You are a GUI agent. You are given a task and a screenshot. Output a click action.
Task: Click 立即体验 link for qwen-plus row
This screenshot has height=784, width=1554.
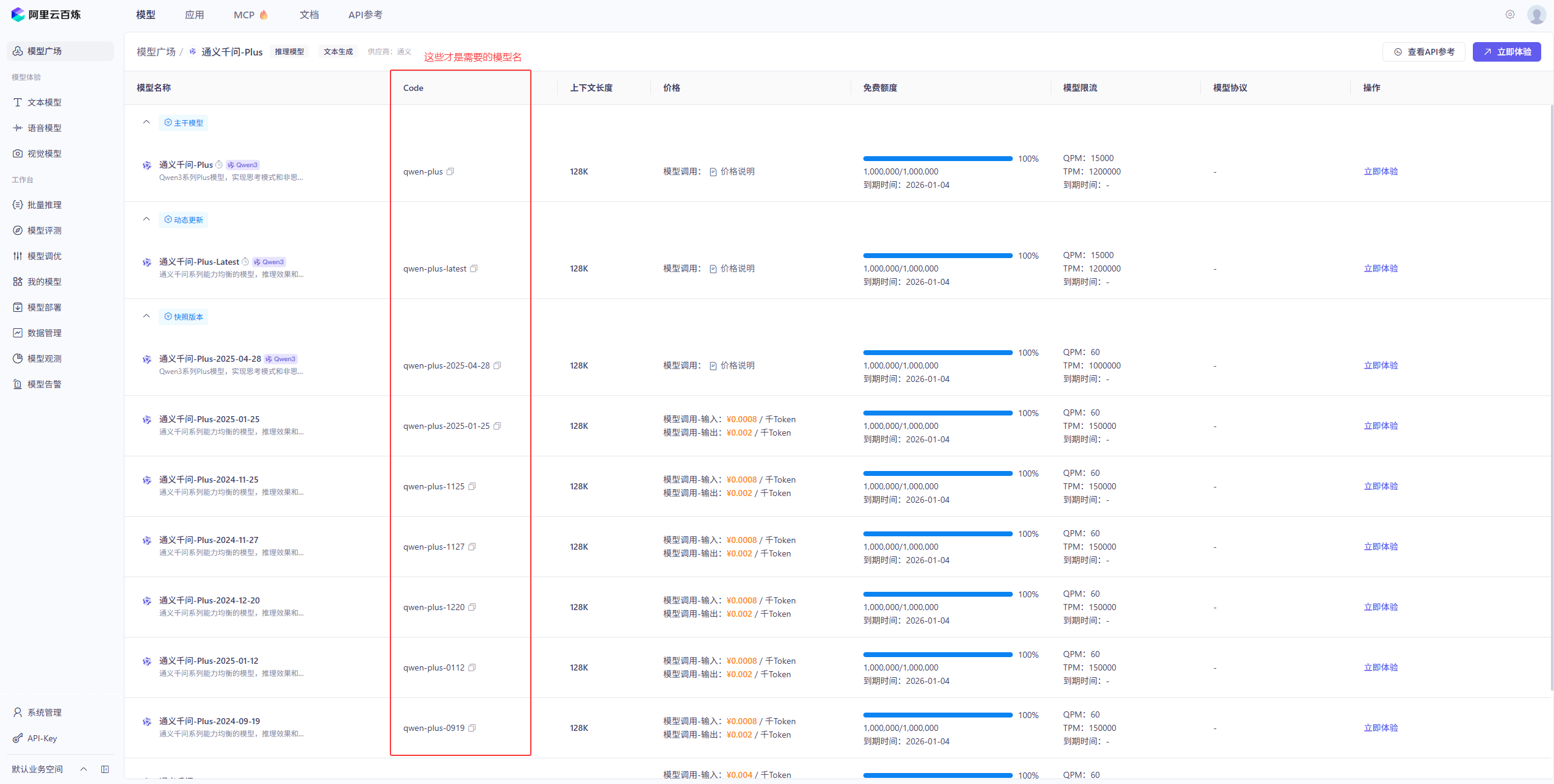1381,171
